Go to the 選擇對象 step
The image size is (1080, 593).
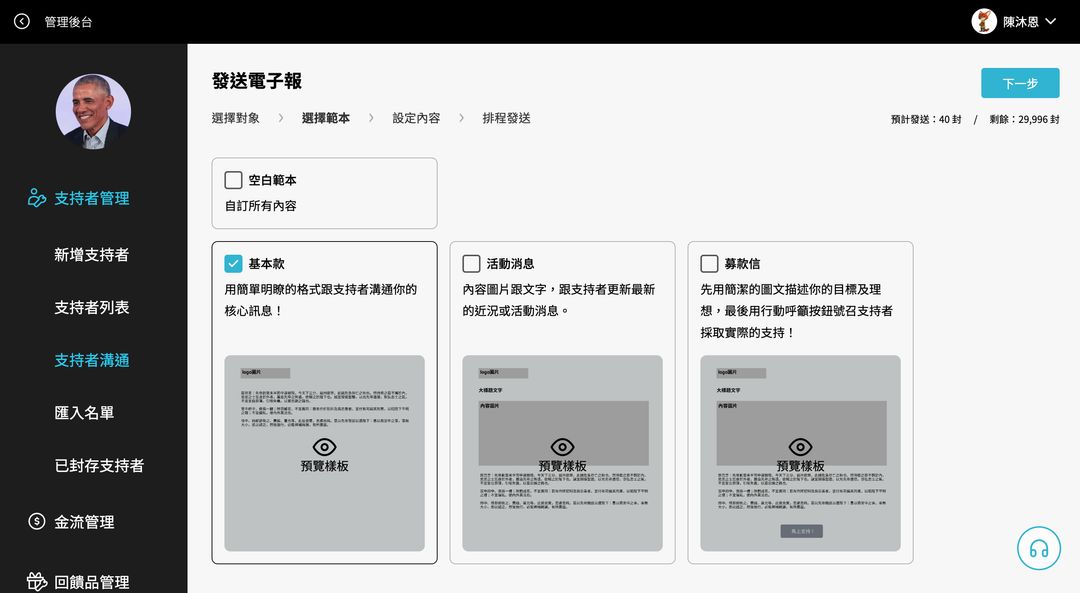tap(236, 118)
